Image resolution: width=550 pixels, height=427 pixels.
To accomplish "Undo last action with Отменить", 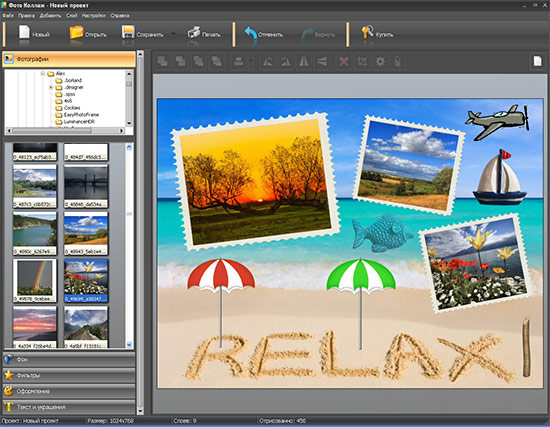I will pos(263,34).
